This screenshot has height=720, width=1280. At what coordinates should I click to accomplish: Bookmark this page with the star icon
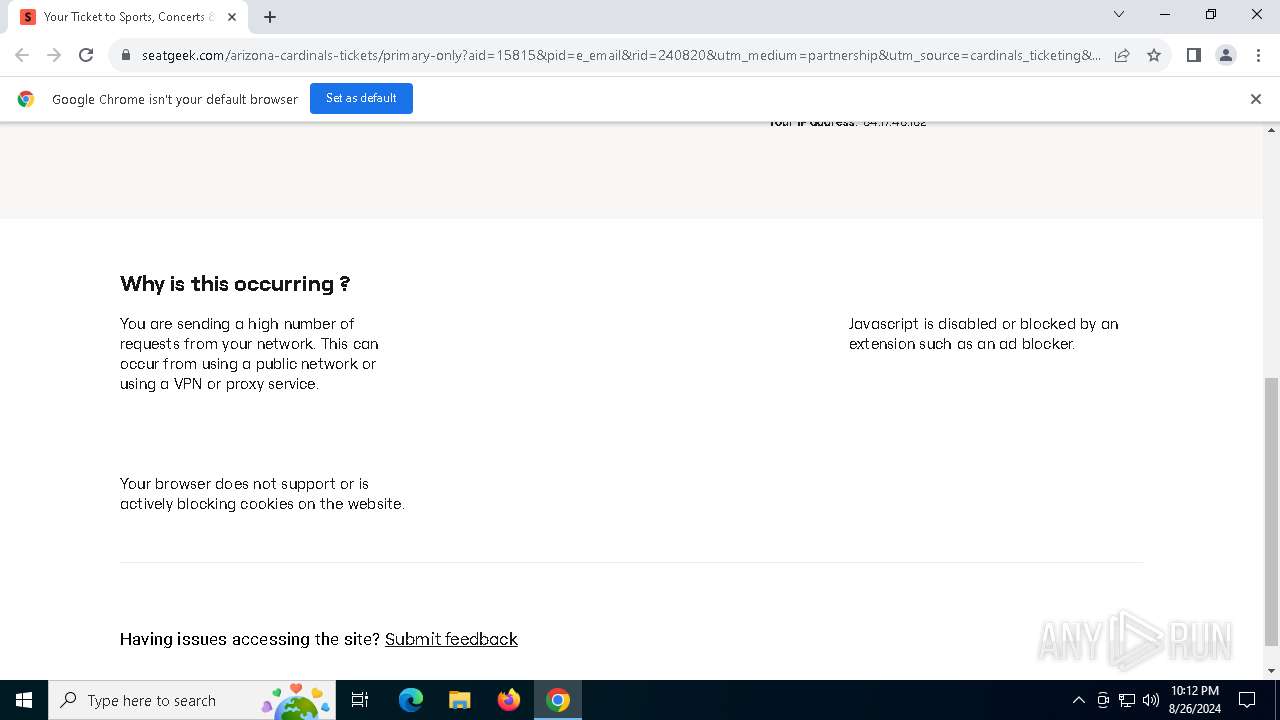(1154, 55)
